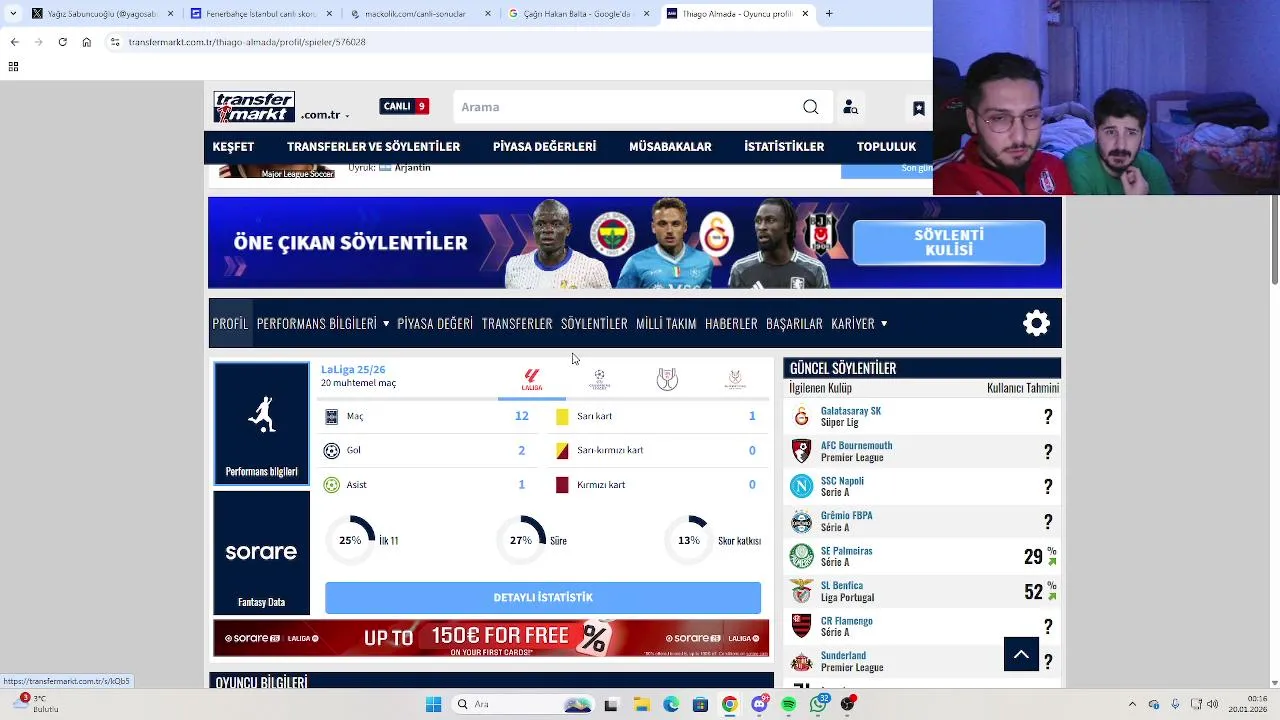This screenshot has width=1280, height=720.
Task: Click the scroll-to-top arrow button
Action: tap(1021, 654)
